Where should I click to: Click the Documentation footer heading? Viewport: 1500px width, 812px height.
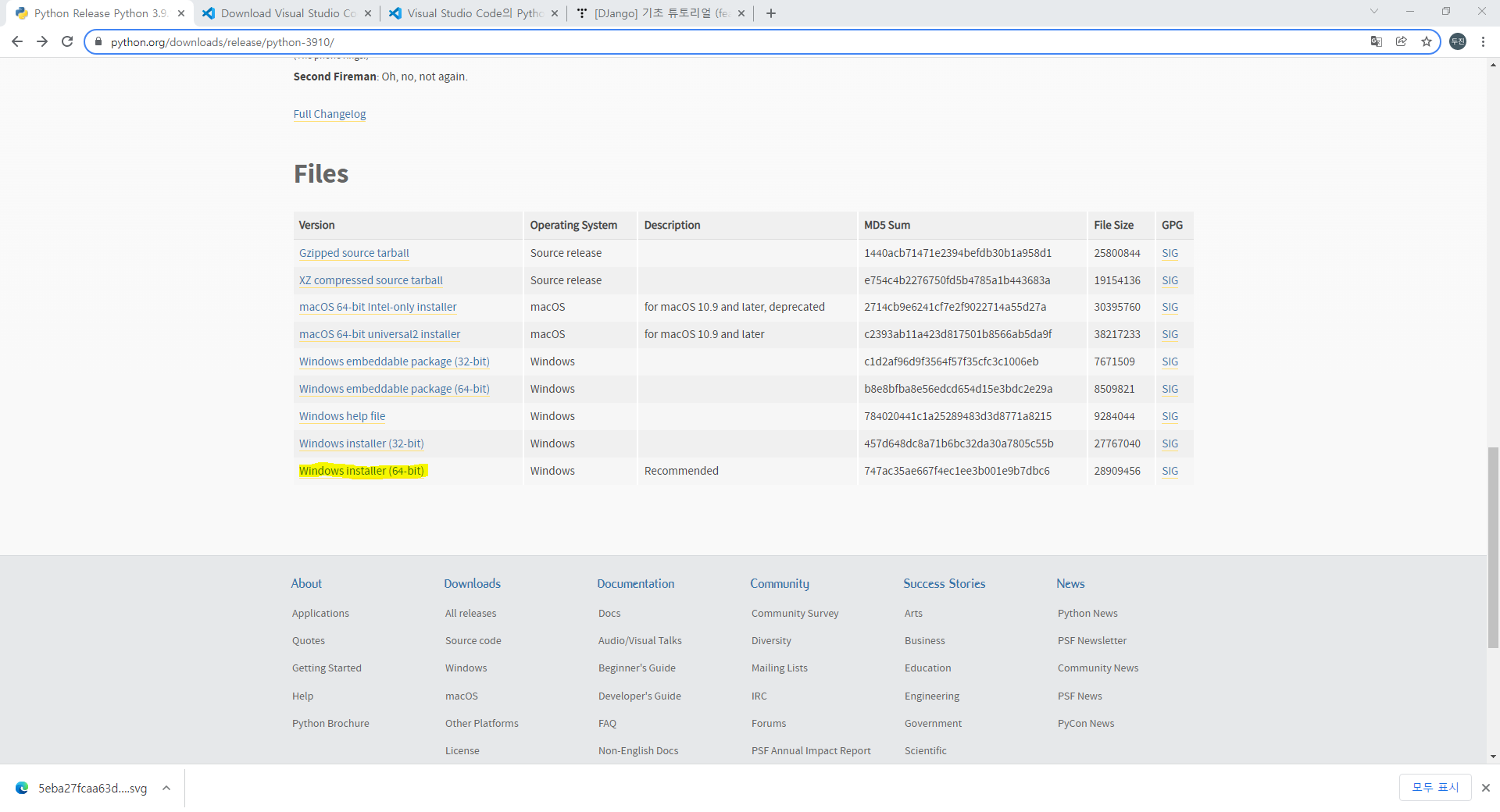(635, 583)
